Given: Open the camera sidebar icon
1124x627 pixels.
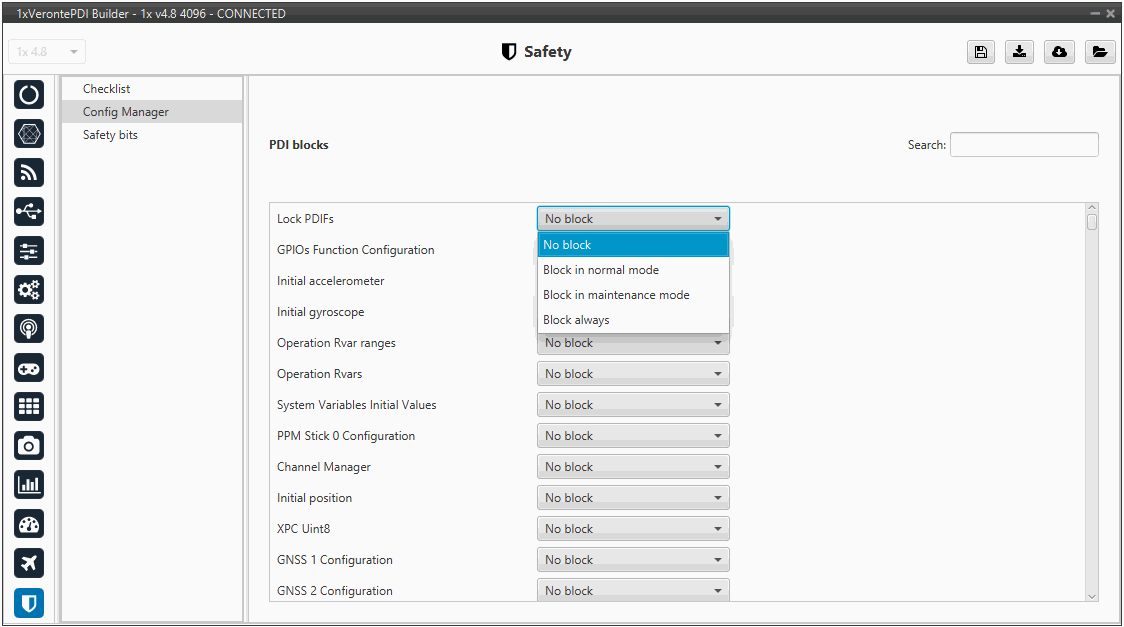Looking at the screenshot, I should [x=29, y=445].
